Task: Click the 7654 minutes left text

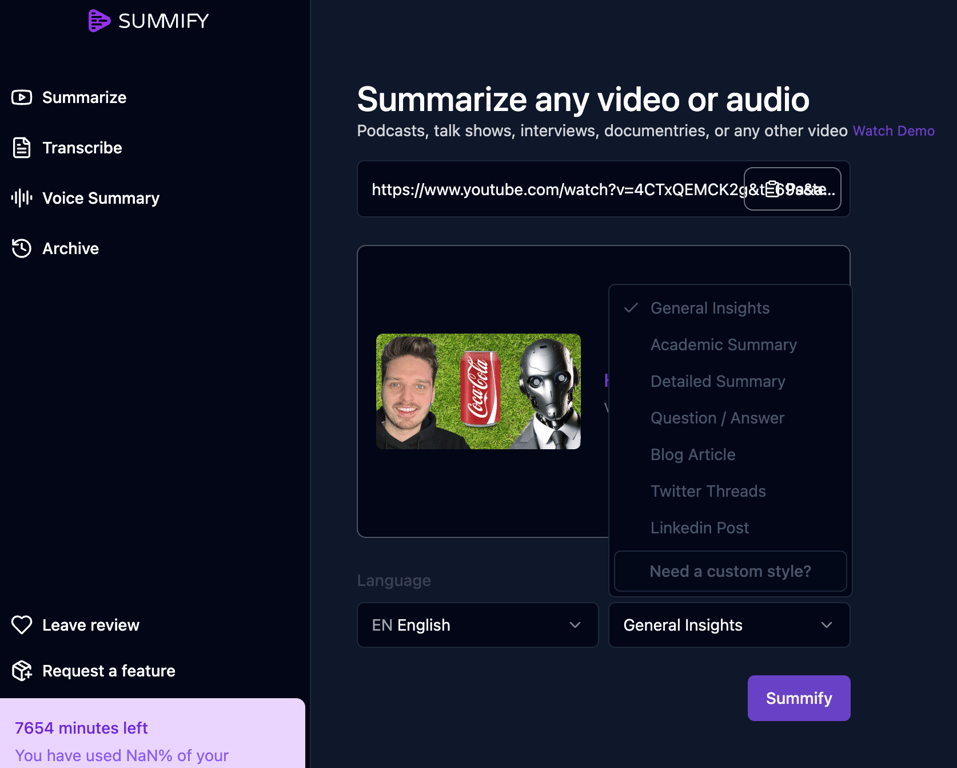Action: (81, 728)
